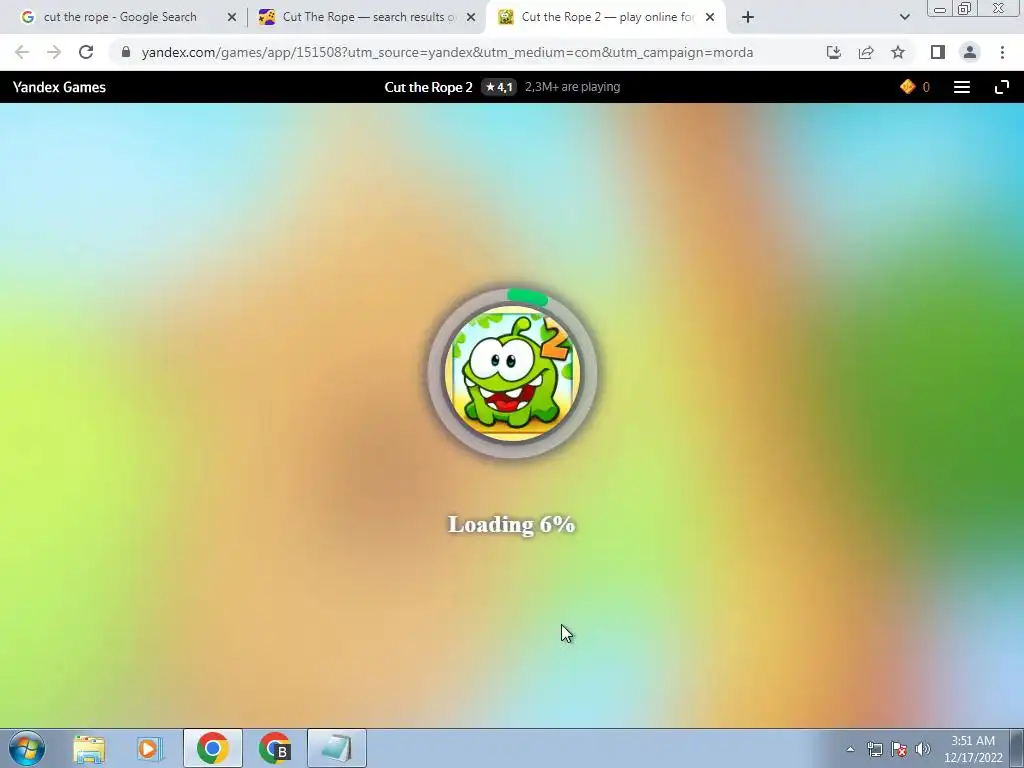Open the Chrome profile avatar menu
The height and width of the screenshot is (768, 1024).
pyautogui.click(x=970, y=52)
